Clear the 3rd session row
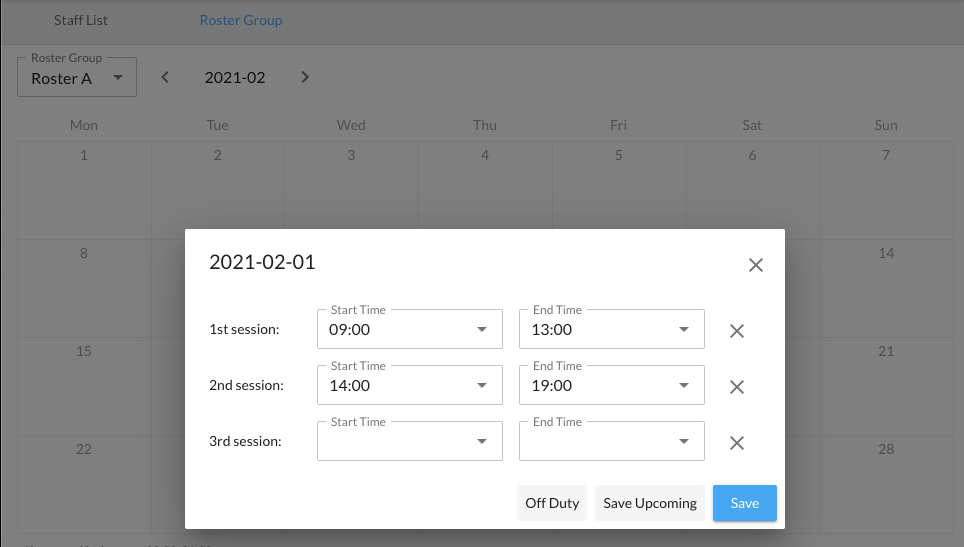 tap(737, 443)
